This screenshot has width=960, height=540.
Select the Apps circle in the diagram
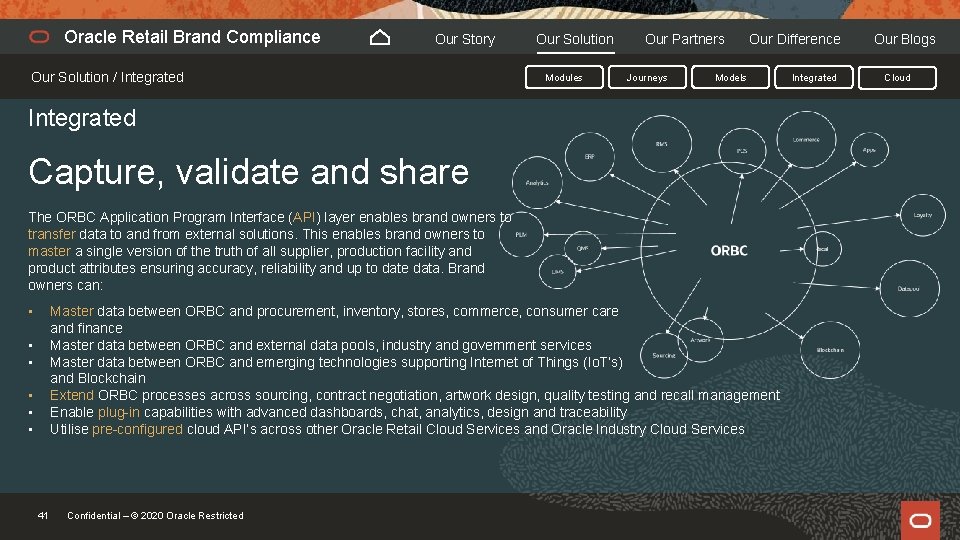[869, 149]
